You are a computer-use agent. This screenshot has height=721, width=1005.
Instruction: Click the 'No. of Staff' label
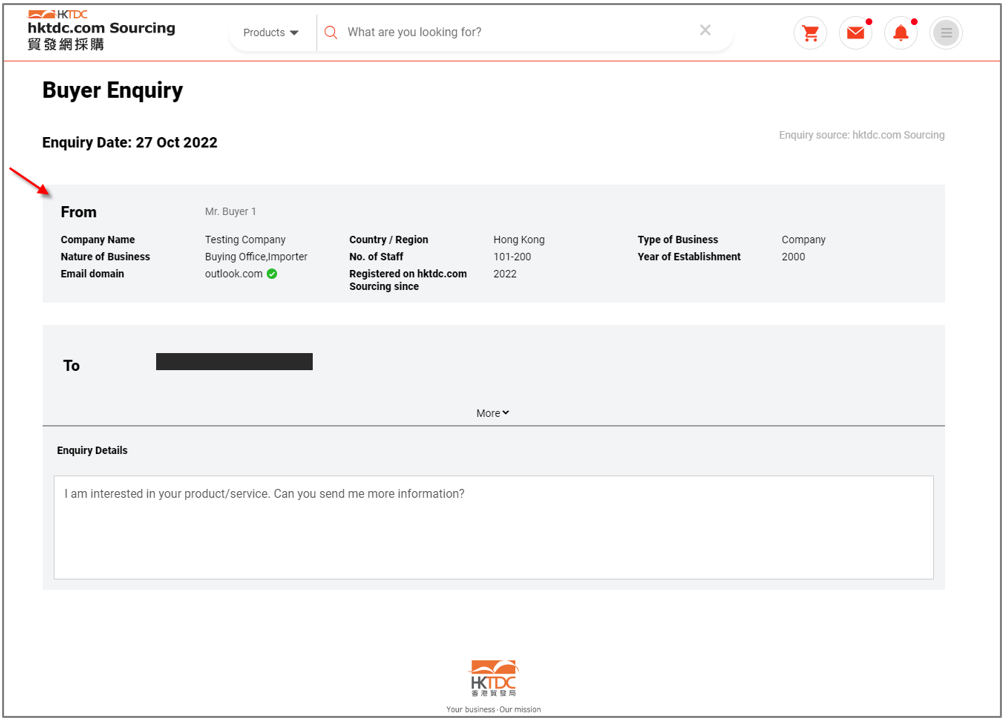(x=376, y=257)
